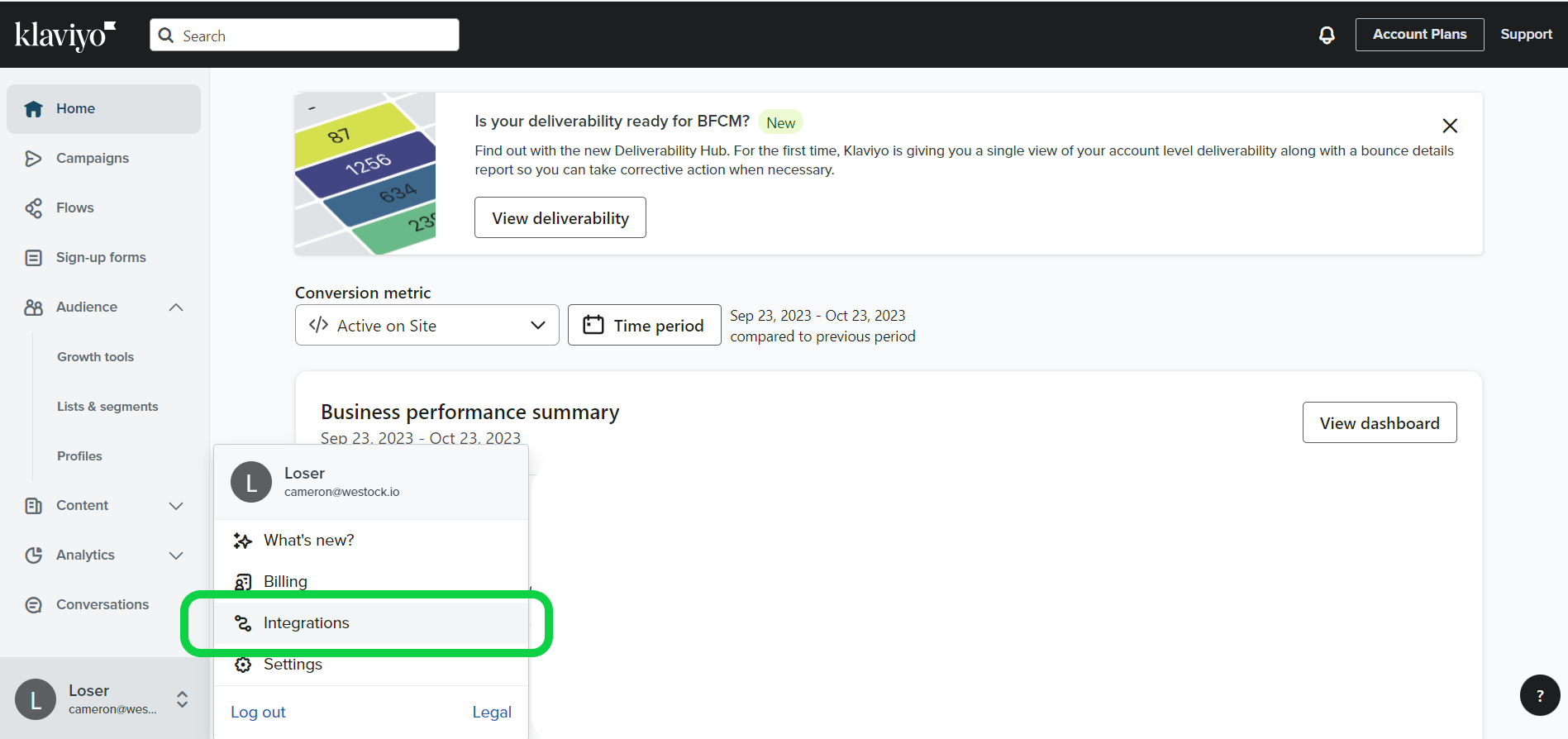Click the L avatar in sidebar footer
1568x739 pixels.
(x=36, y=699)
